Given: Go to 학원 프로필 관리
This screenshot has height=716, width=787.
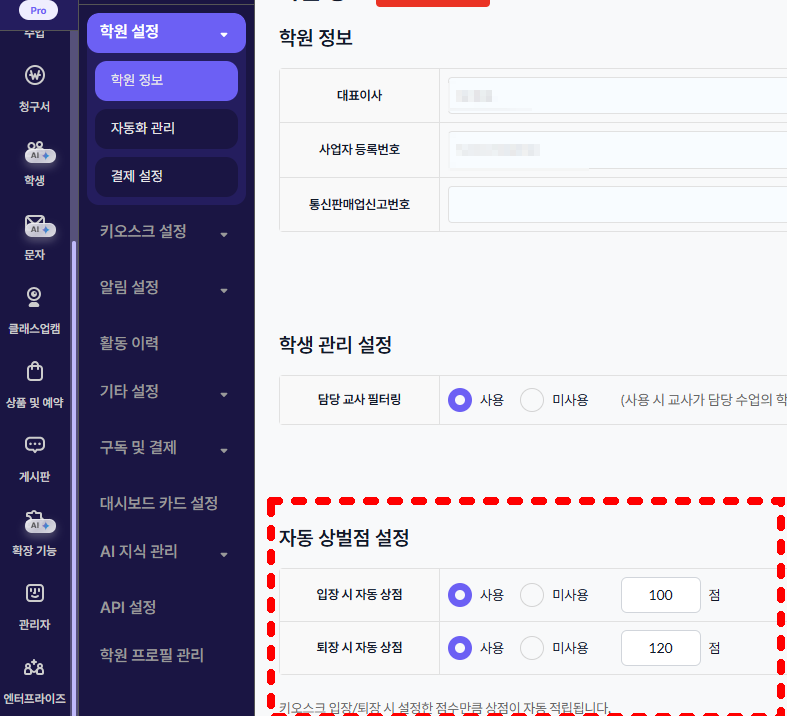Looking at the screenshot, I should pyautogui.click(x=152, y=655).
